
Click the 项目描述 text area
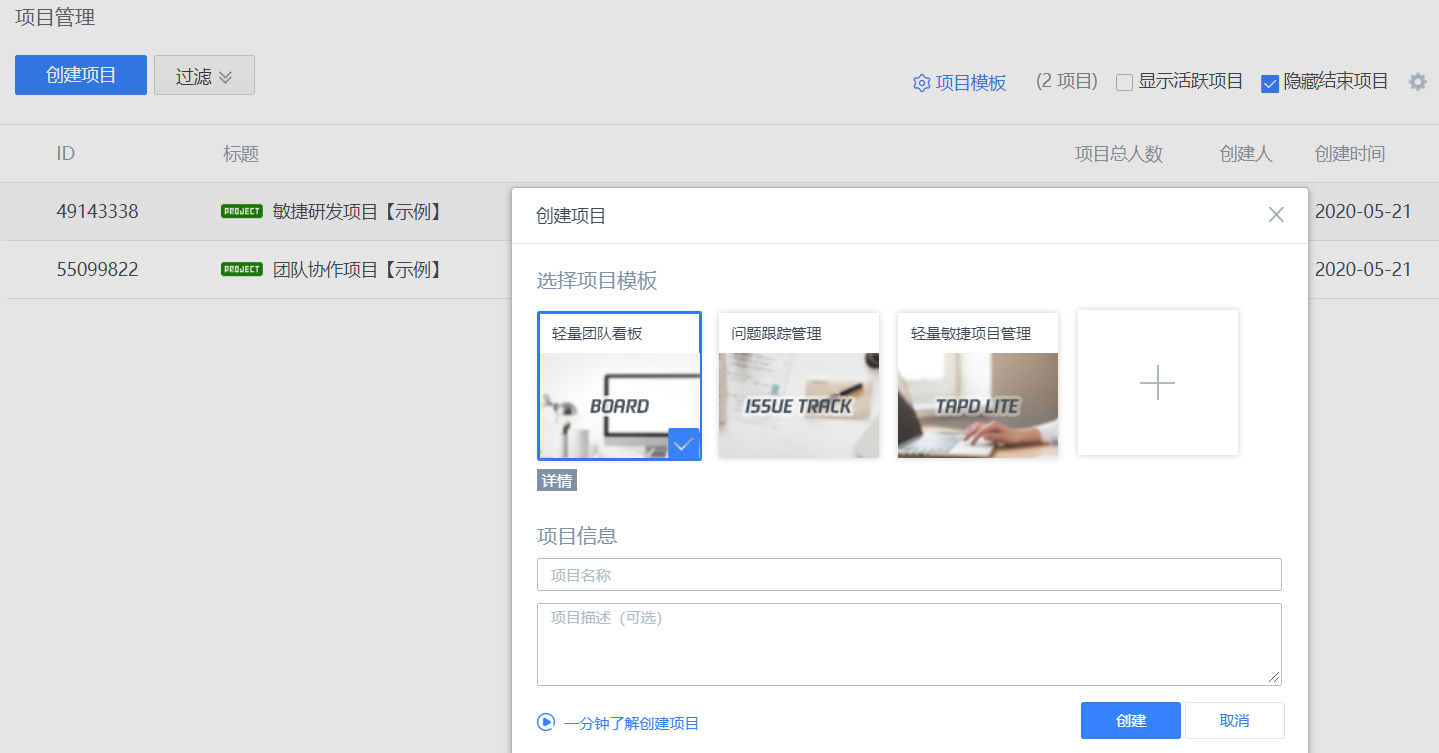pyautogui.click(x=908, y=644)
